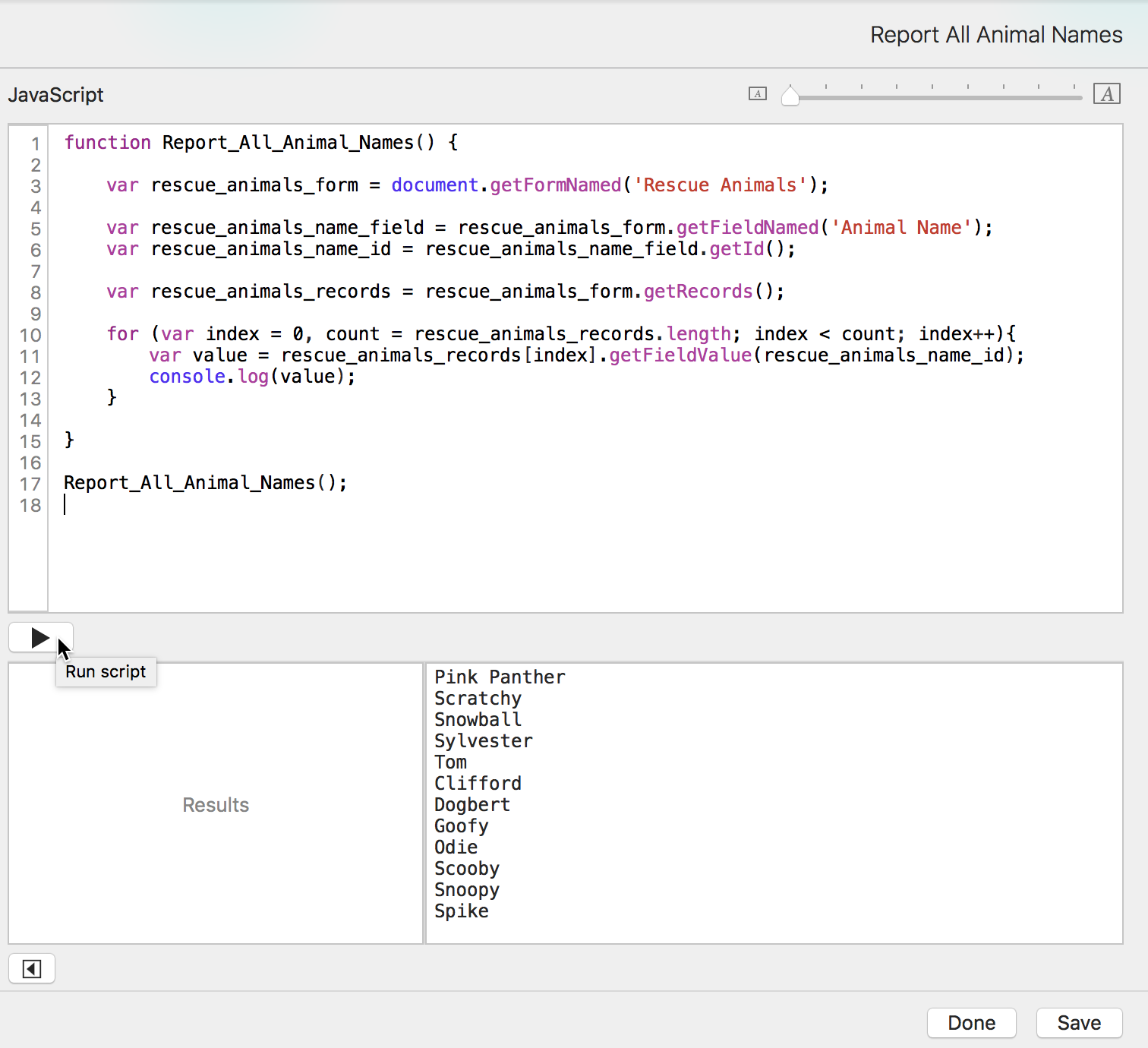Click 'Clifford' in the results output

[478, 784]
